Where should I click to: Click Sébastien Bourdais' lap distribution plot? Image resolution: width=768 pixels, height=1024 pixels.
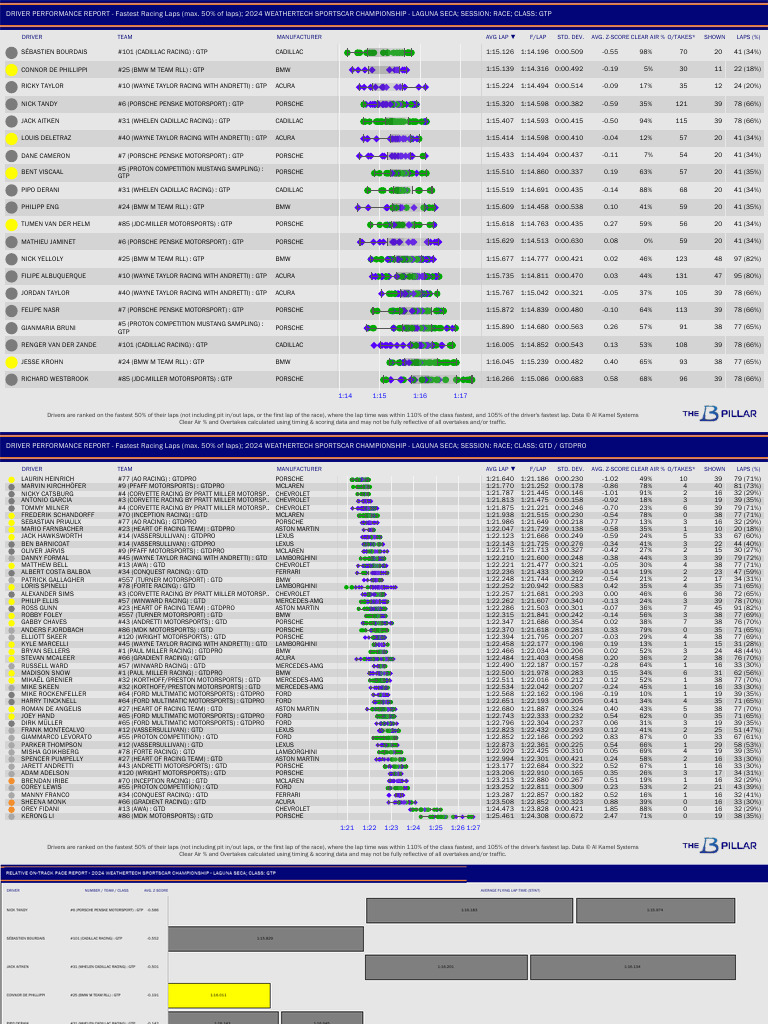[379, 52]
